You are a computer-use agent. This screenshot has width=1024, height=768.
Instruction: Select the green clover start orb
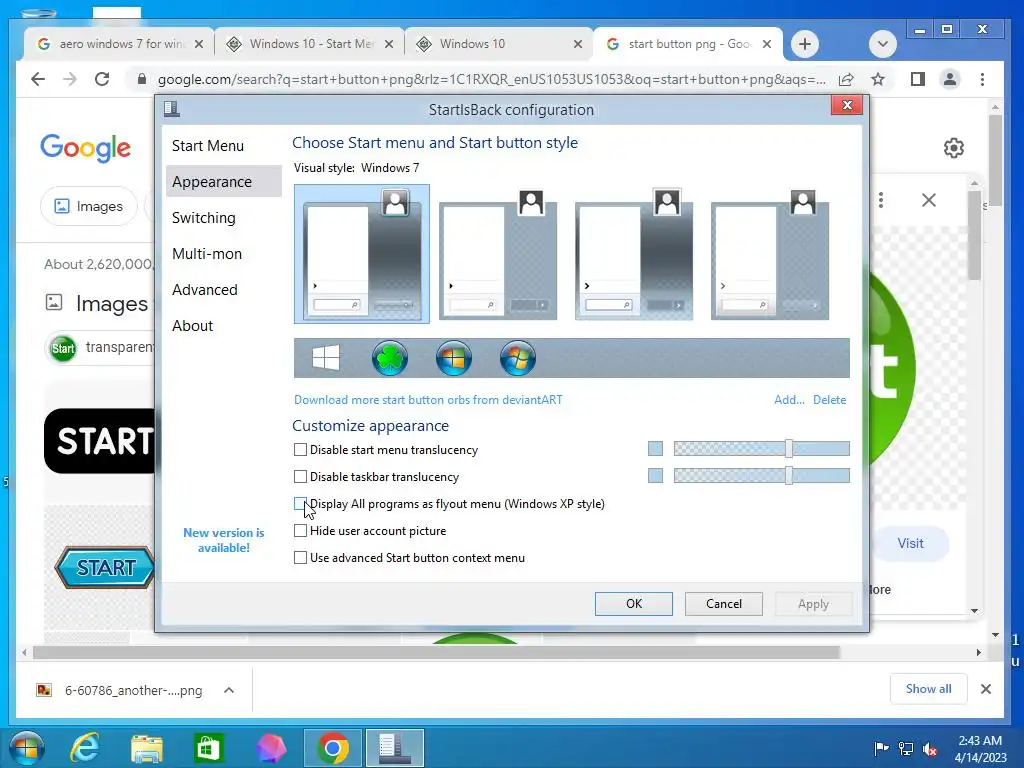390,358
